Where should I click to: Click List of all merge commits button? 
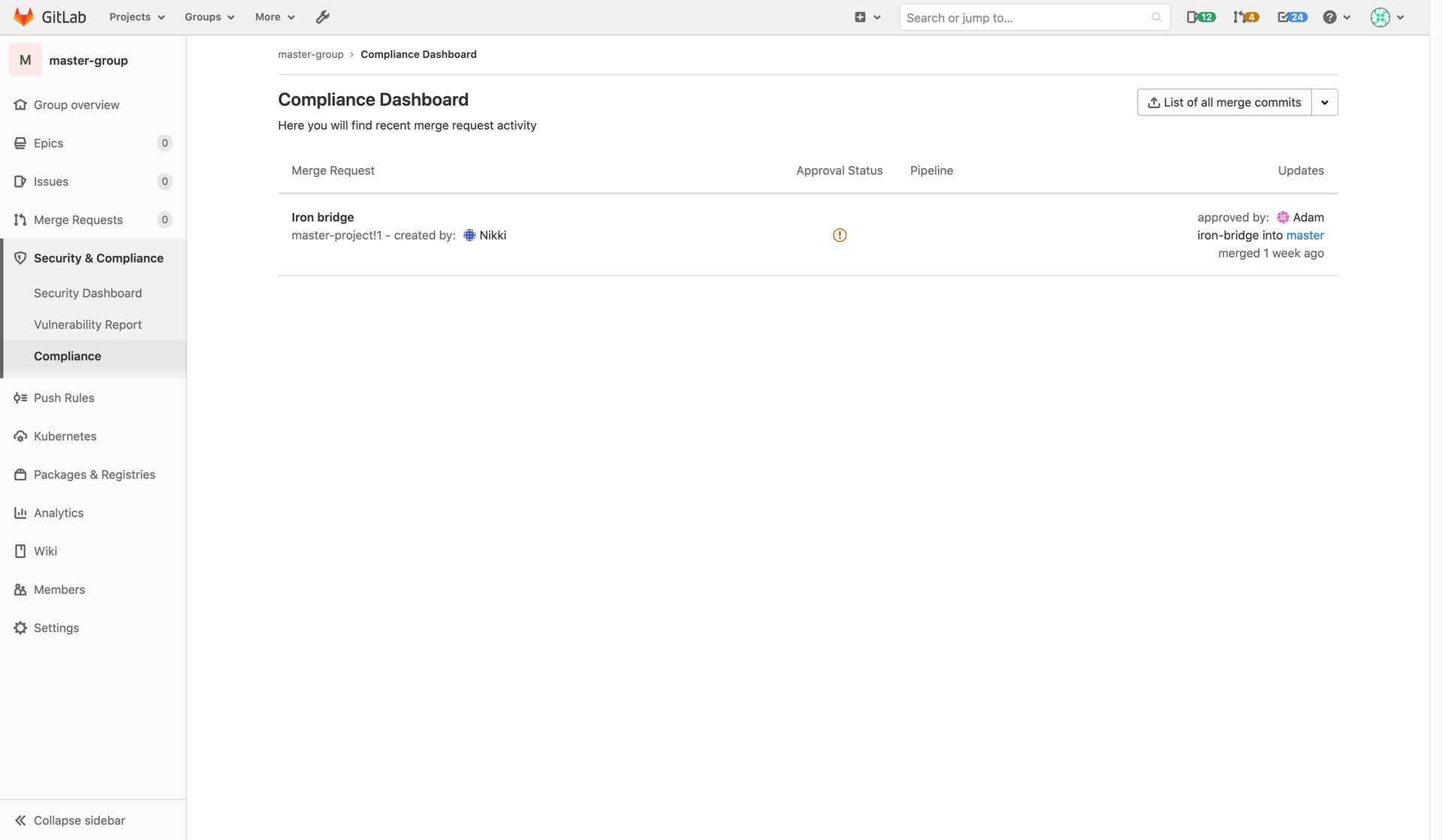point(1224,102)
